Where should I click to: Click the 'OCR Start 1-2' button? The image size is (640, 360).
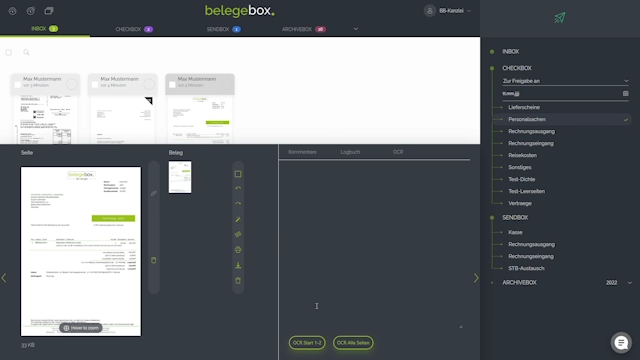tap(307, 343)
